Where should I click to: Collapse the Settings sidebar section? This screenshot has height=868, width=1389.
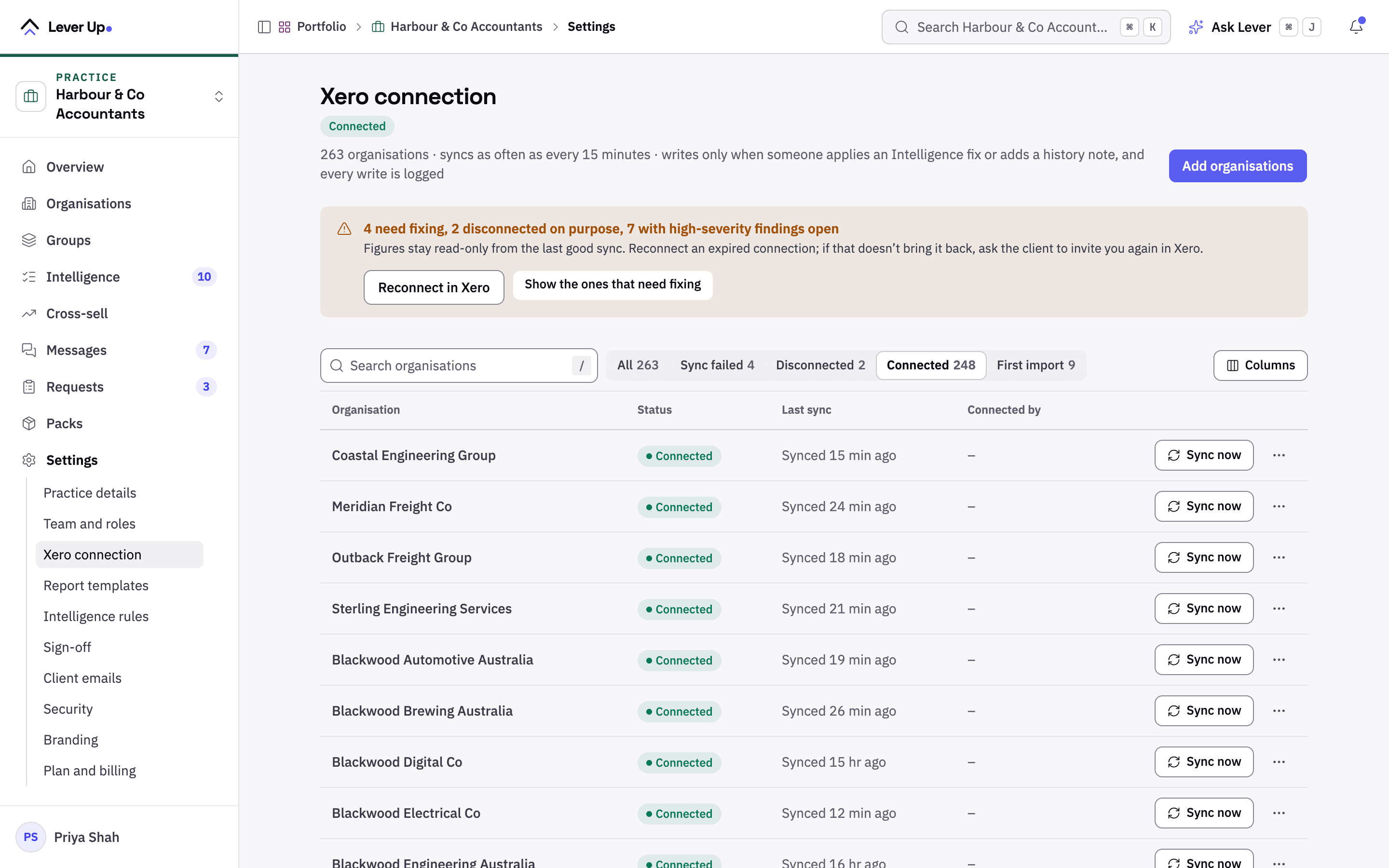(x=119, y=461)
